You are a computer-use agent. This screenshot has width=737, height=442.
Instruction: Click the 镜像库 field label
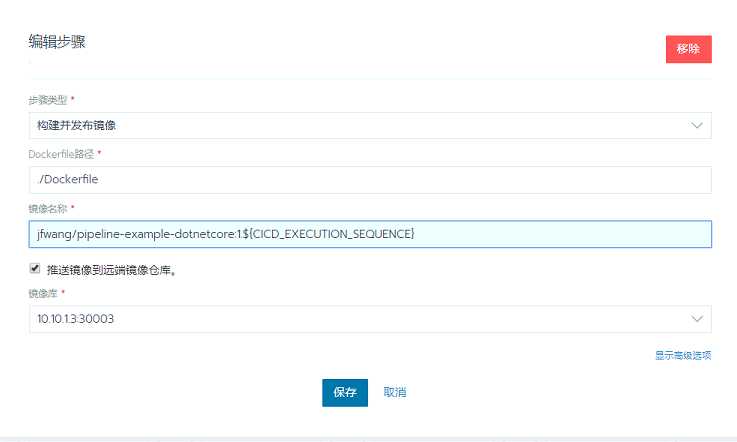click(x=43, y=293)
